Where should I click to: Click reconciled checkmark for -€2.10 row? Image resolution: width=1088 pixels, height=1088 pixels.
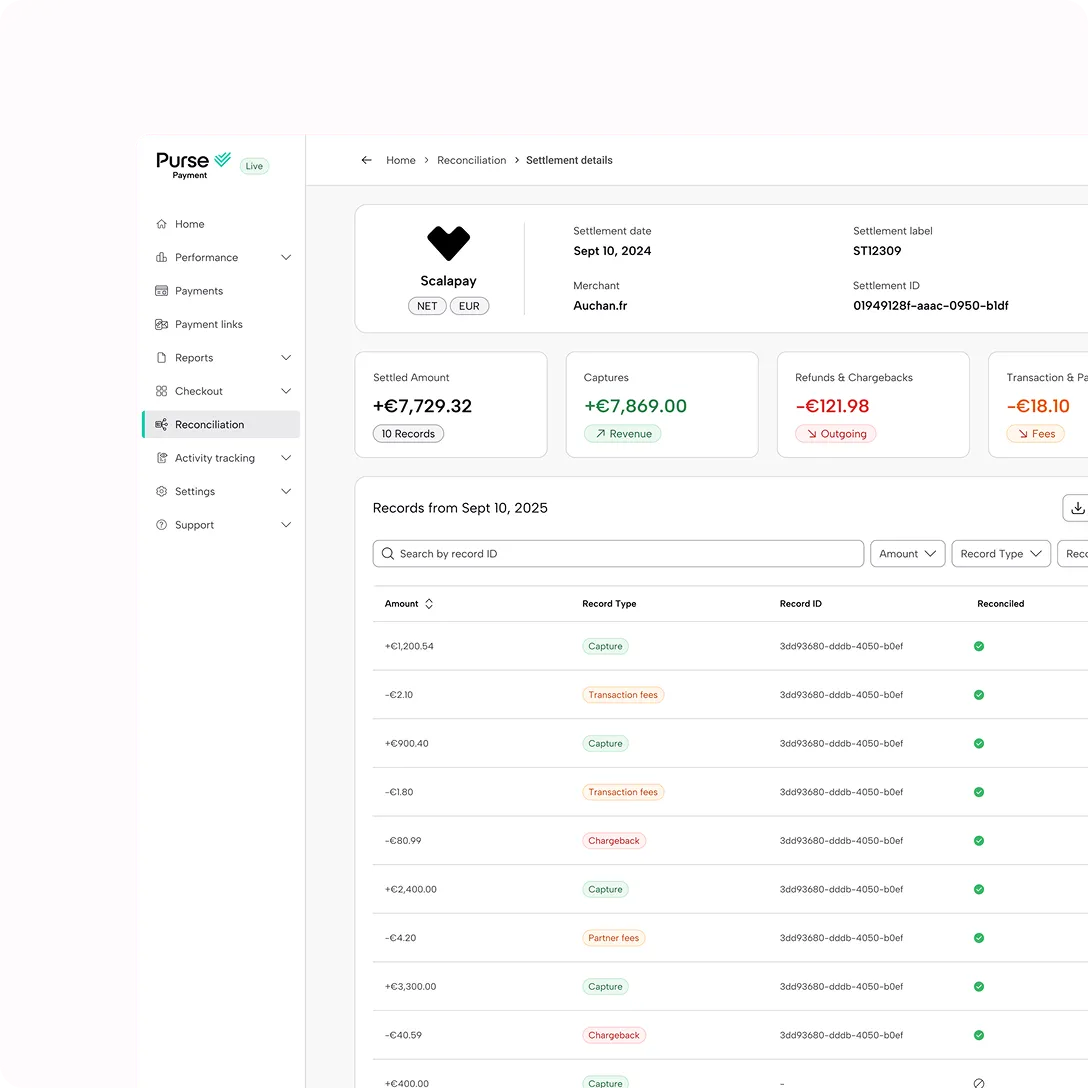[x=978, y=695]
